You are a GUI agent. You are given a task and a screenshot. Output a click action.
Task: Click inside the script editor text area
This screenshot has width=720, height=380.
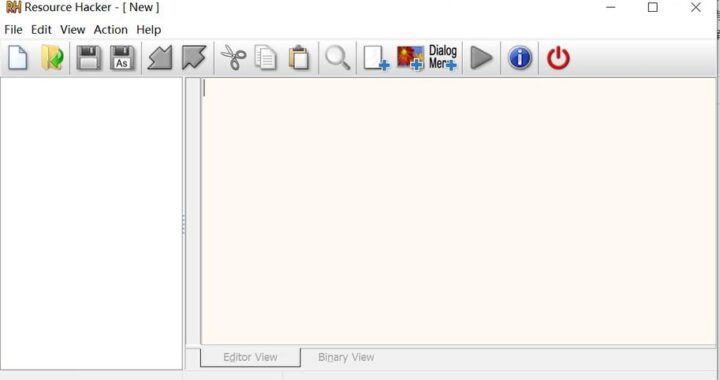tap(458, 211)
